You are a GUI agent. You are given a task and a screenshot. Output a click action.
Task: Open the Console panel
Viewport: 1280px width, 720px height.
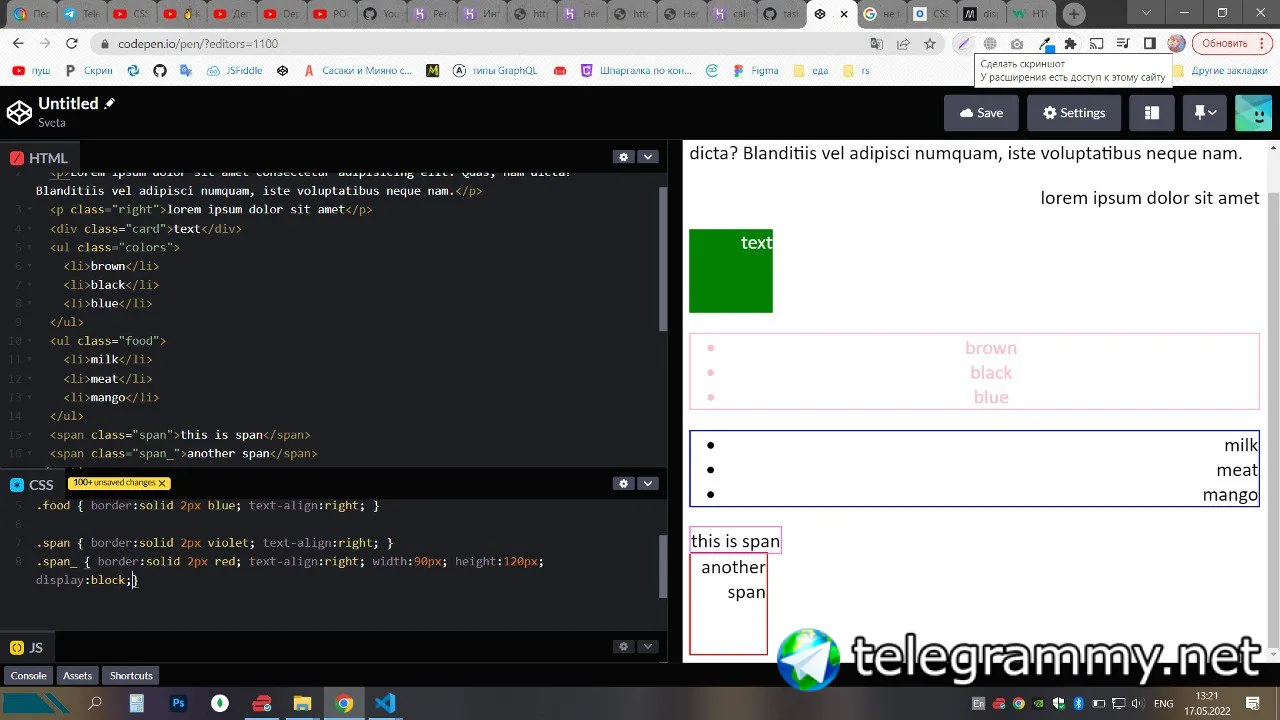click(29, 676)
